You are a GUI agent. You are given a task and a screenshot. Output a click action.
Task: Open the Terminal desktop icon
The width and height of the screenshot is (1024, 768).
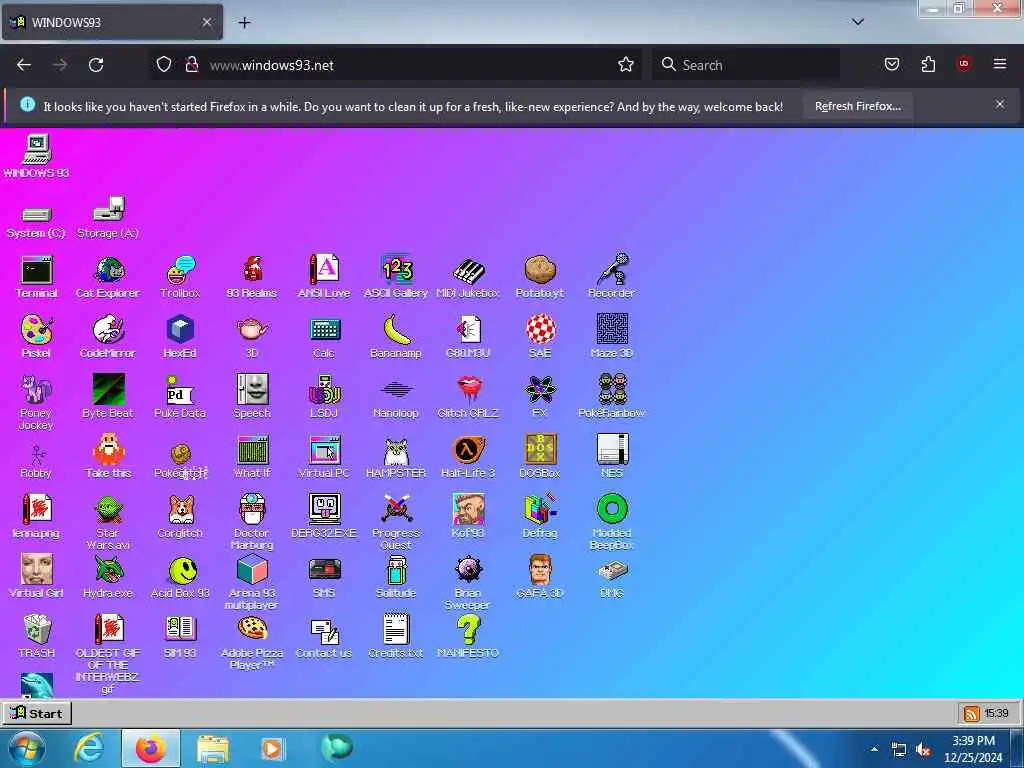pos(37,277)
